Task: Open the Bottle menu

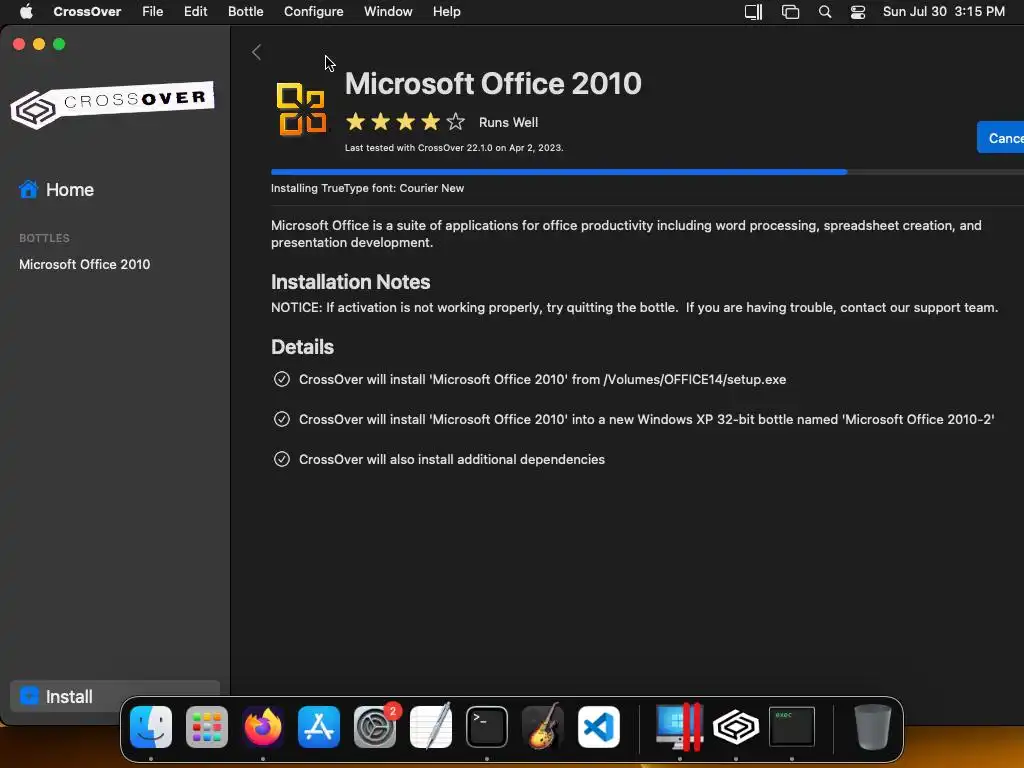Action: click(246, 12)
